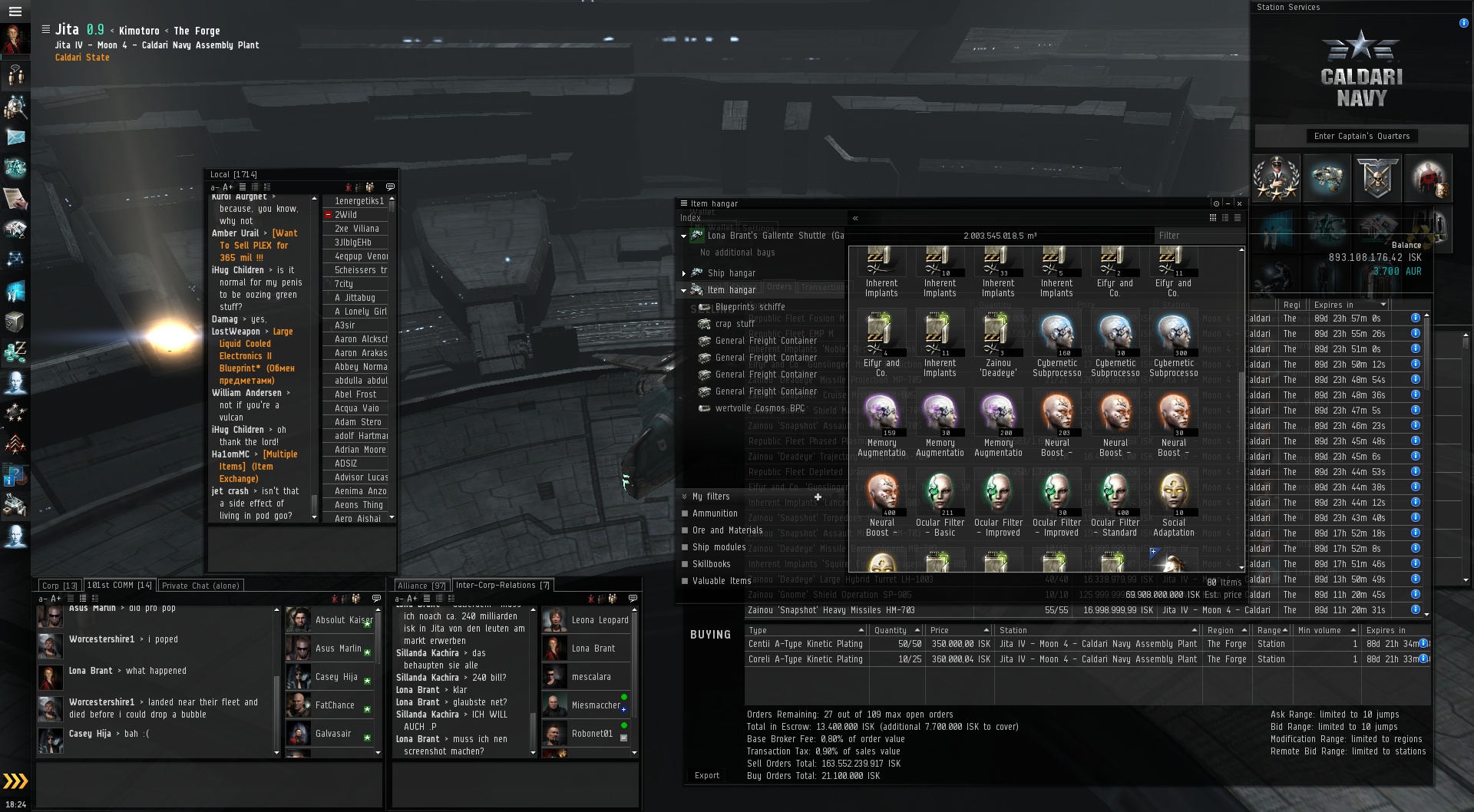This screenshot has width=1474, height=812.
Task: Collapse Lona Brant's Gallente Shuttle tree node
Action: [683, 236]
